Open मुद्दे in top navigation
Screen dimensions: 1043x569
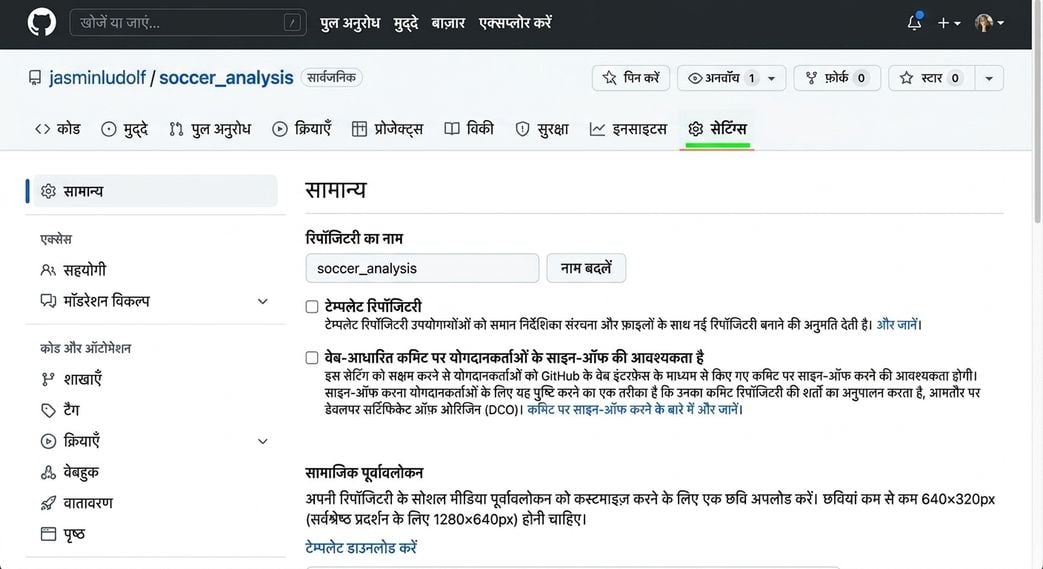(x=406, y=23)
